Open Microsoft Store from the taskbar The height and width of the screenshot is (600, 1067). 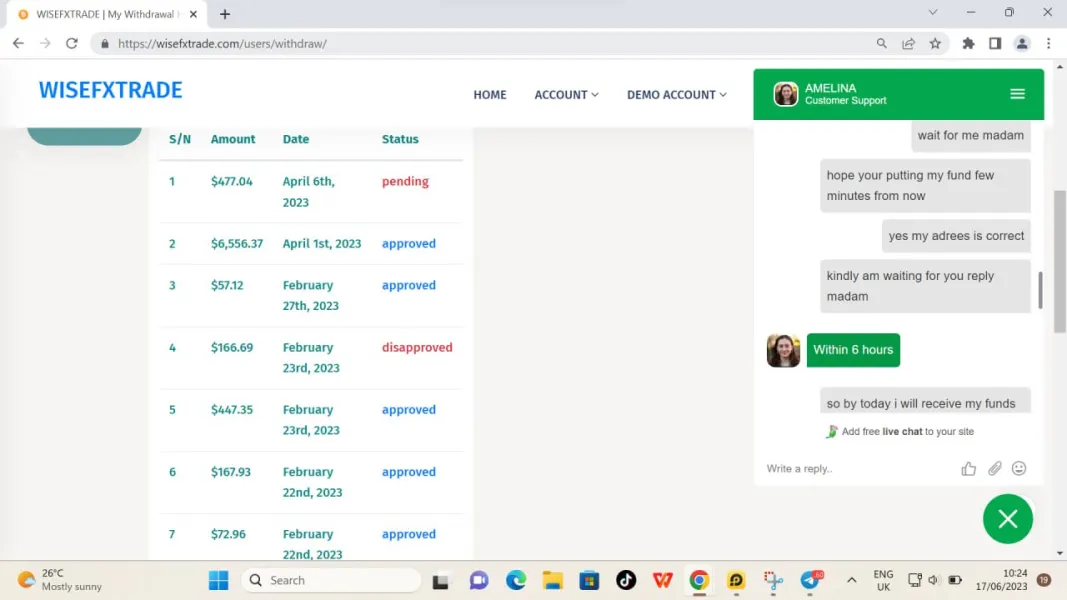(x=589, y=580)
